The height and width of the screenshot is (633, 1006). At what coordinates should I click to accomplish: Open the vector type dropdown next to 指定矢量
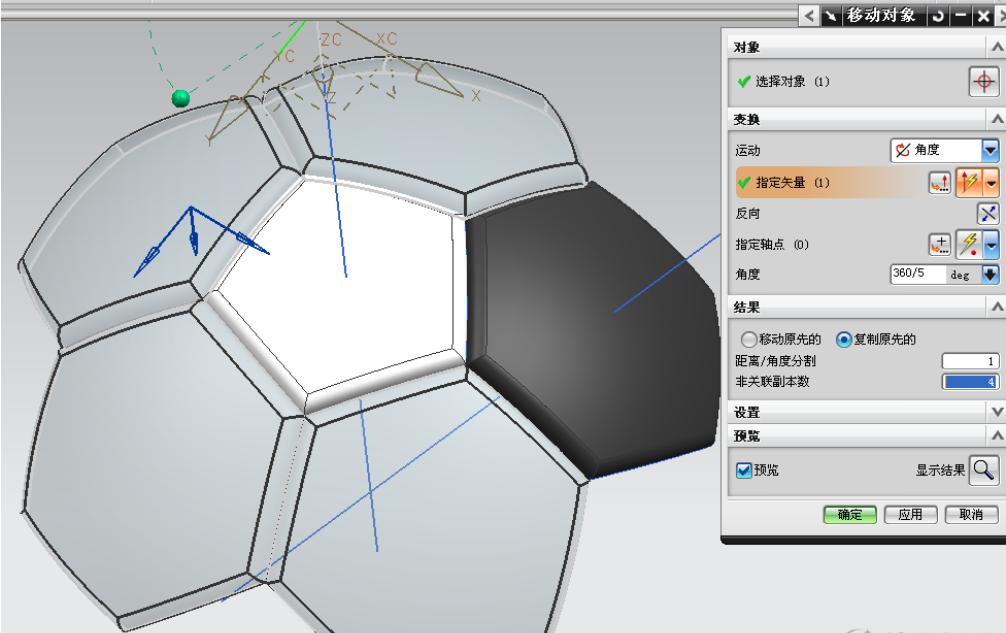click(991, 181)
